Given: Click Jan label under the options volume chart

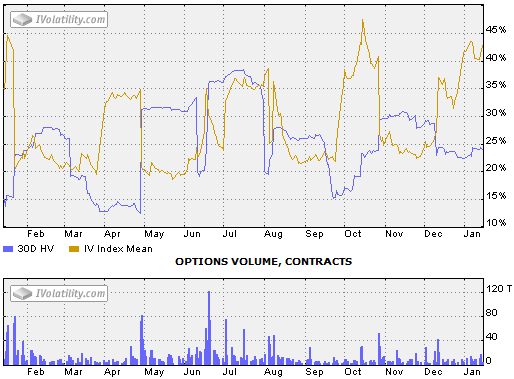Looking at the screenshot, I should tap(472, 372).
